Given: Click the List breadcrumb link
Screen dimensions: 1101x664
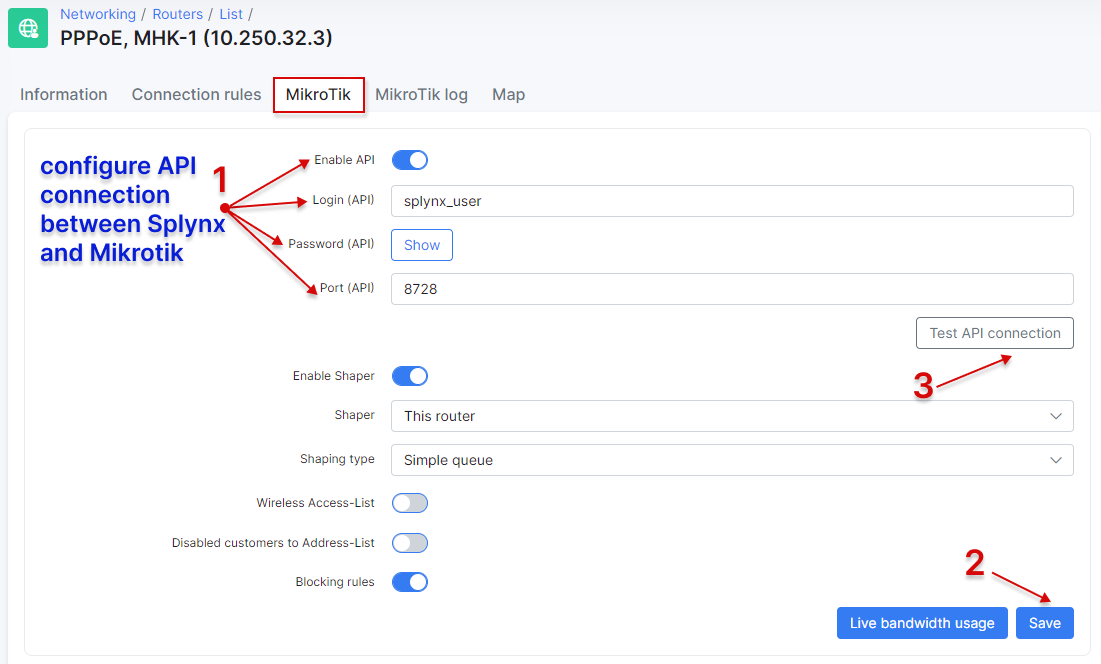Looking at the screenshot, I should click(x=231, y=14).
